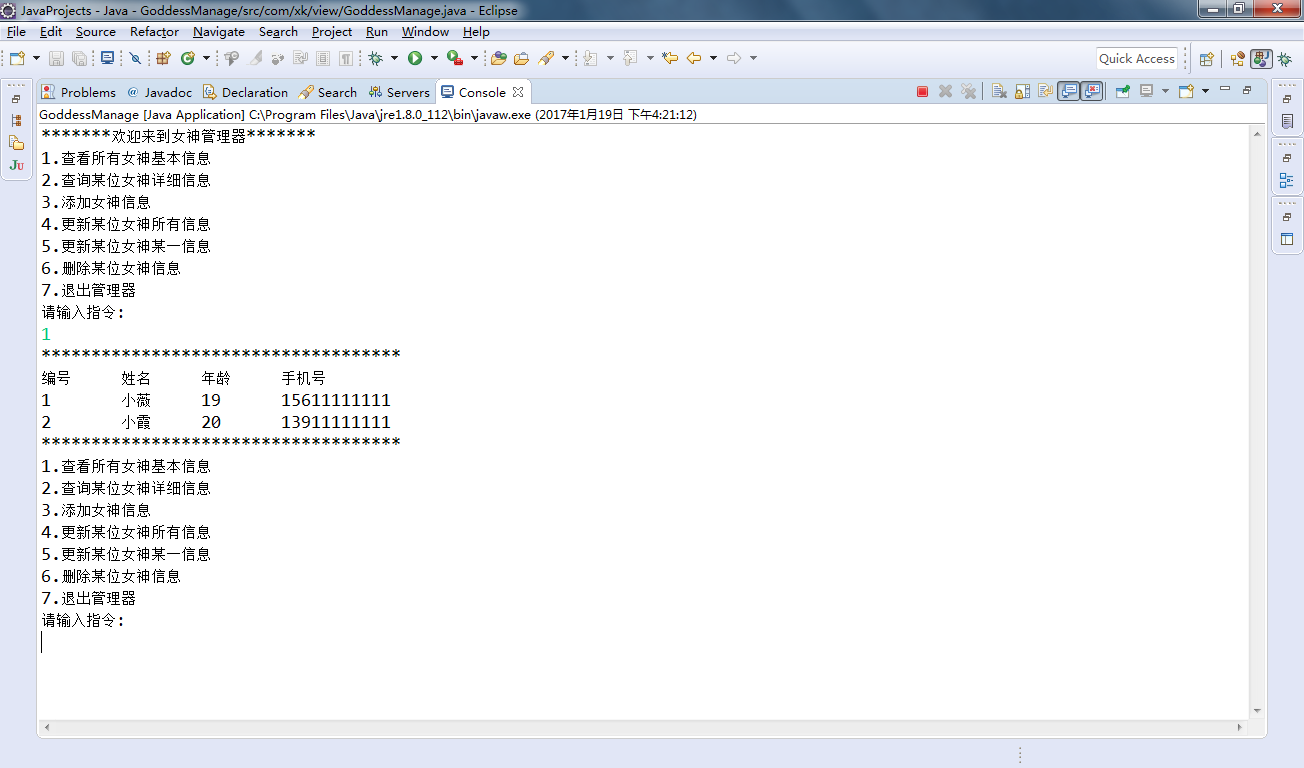Open the Project menu
This screenshot has height=768, width=1304.
coord(332,32)
